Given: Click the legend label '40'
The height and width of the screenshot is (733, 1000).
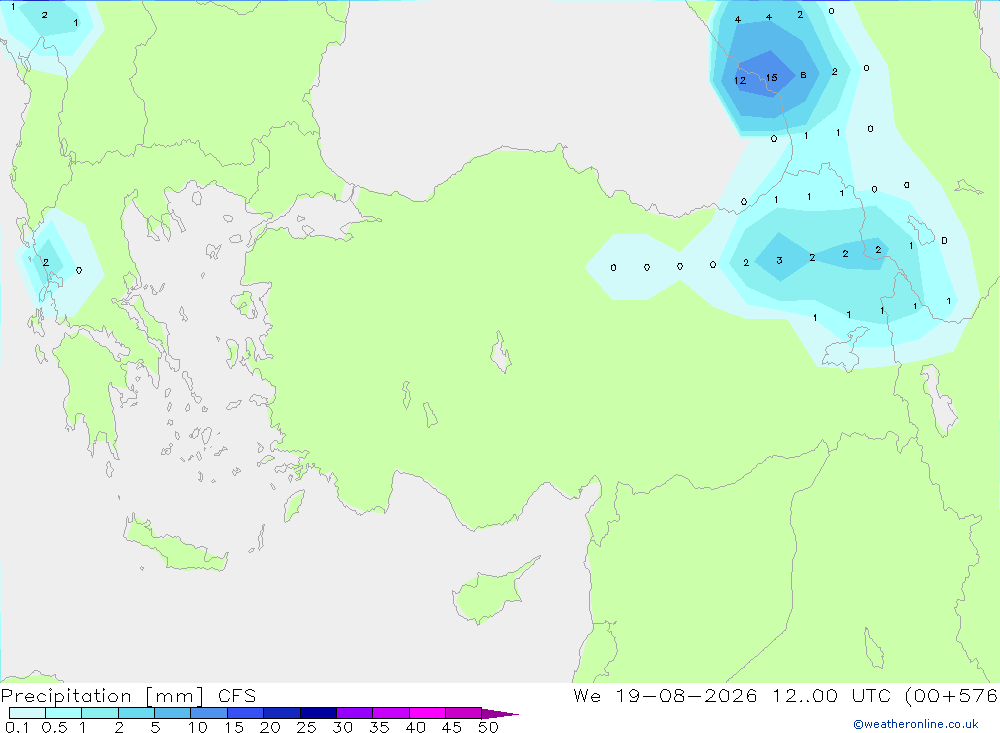Looking at the screenshot, I should [x=415, y=727].
